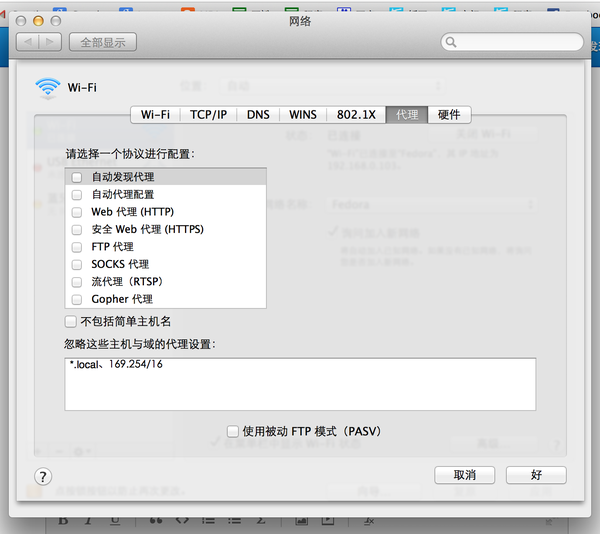The width and height of the screenshot is (600, 534).
Task: Tick the 流代理 (RTSP) checkbox
Action: [77, 282]
